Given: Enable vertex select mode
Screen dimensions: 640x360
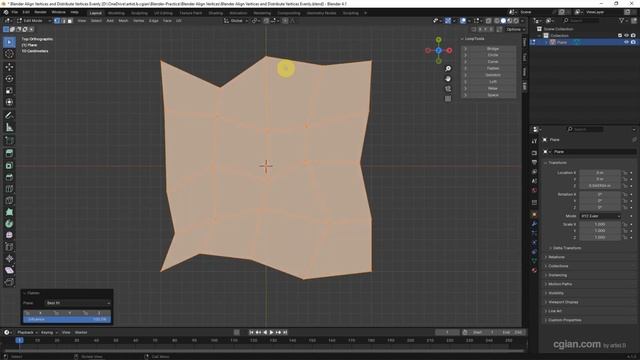Looking at the screenshot, I should 57,20.
